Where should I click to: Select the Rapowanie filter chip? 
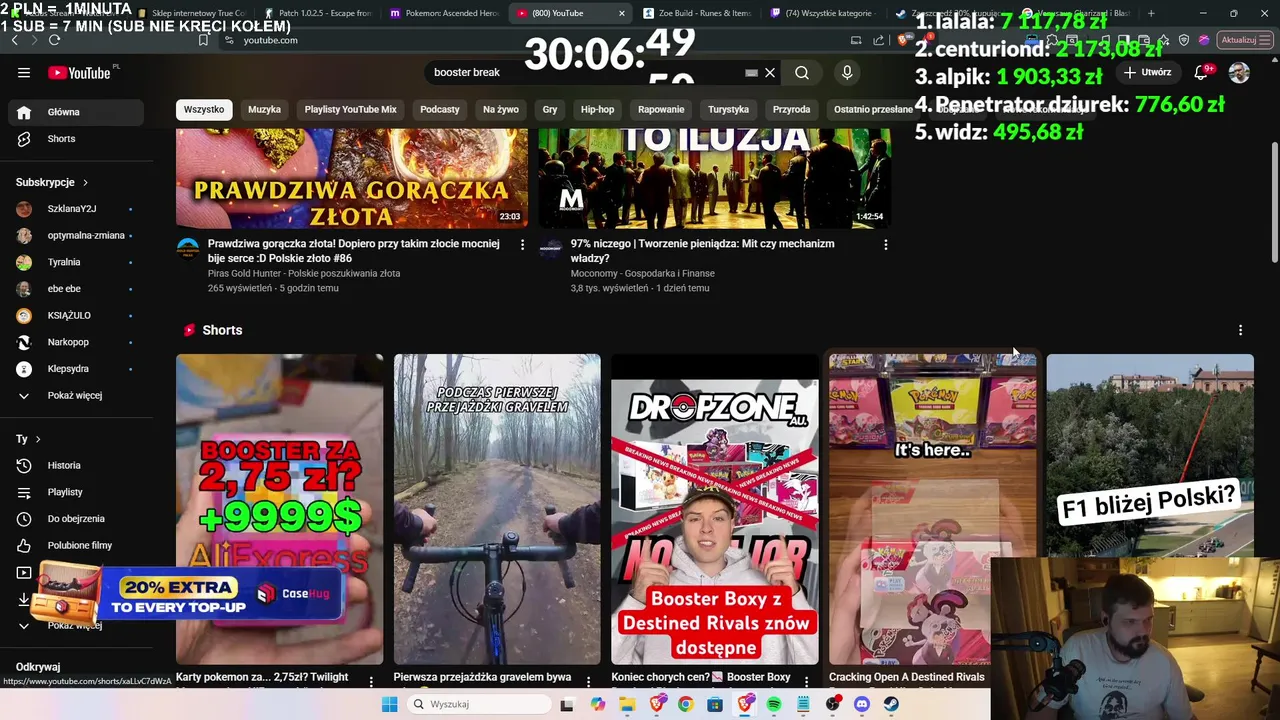click(x=661, y=109)
